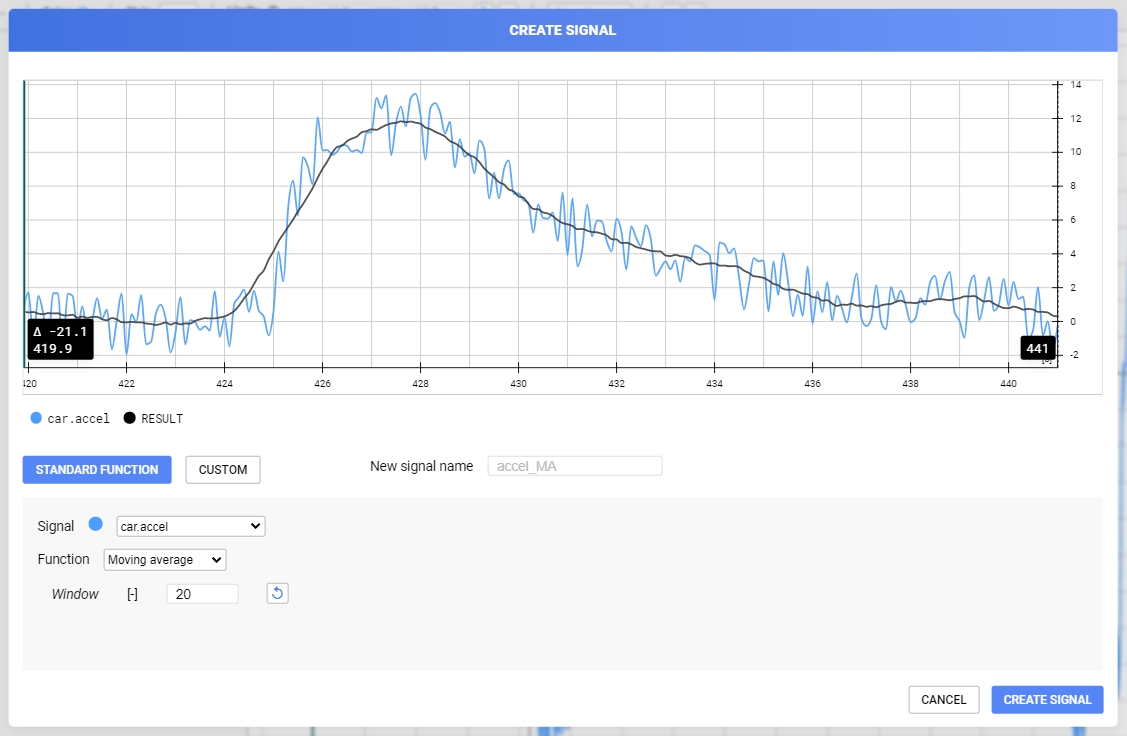Image resolution: width=1127 pixels, height=736 pixels.
Task: Click the Create Signal dialog title bar
Action: coord(562,30)
